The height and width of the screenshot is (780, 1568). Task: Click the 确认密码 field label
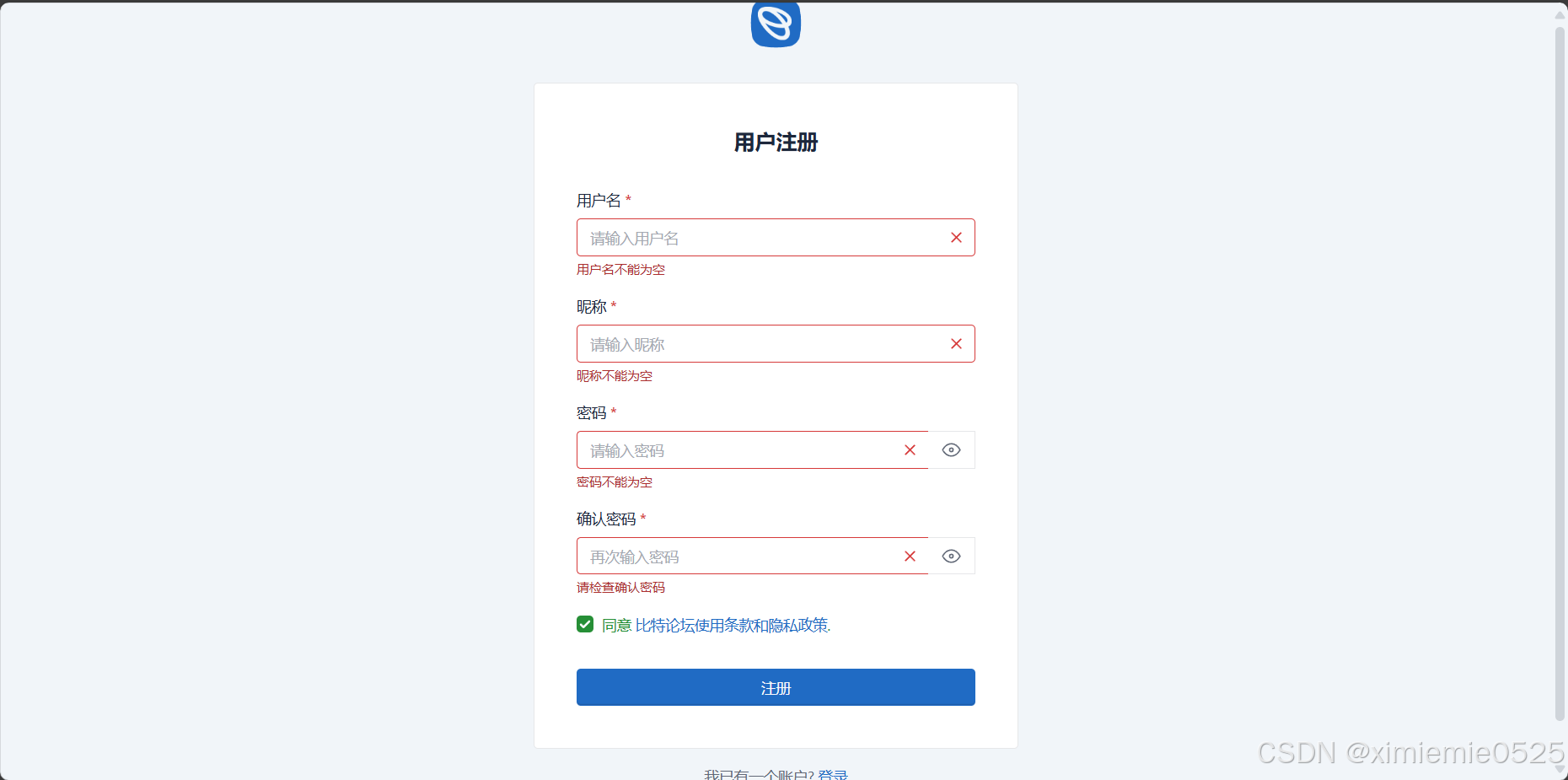click(606, 519)
